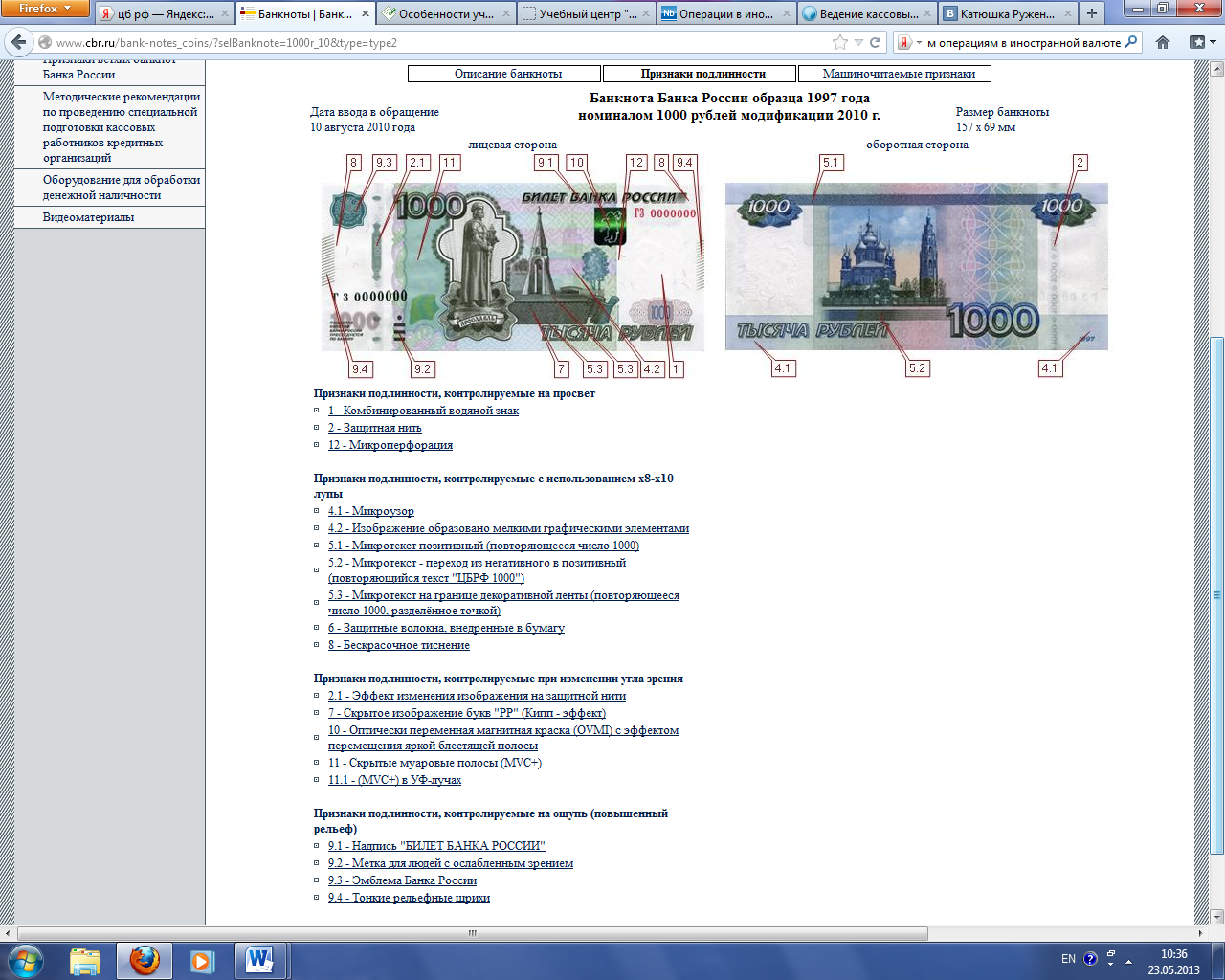The width and height of the screenshot is (1225, 980).
Task: Open '4.1 - Микроузор' link
Action: (371, 511)
